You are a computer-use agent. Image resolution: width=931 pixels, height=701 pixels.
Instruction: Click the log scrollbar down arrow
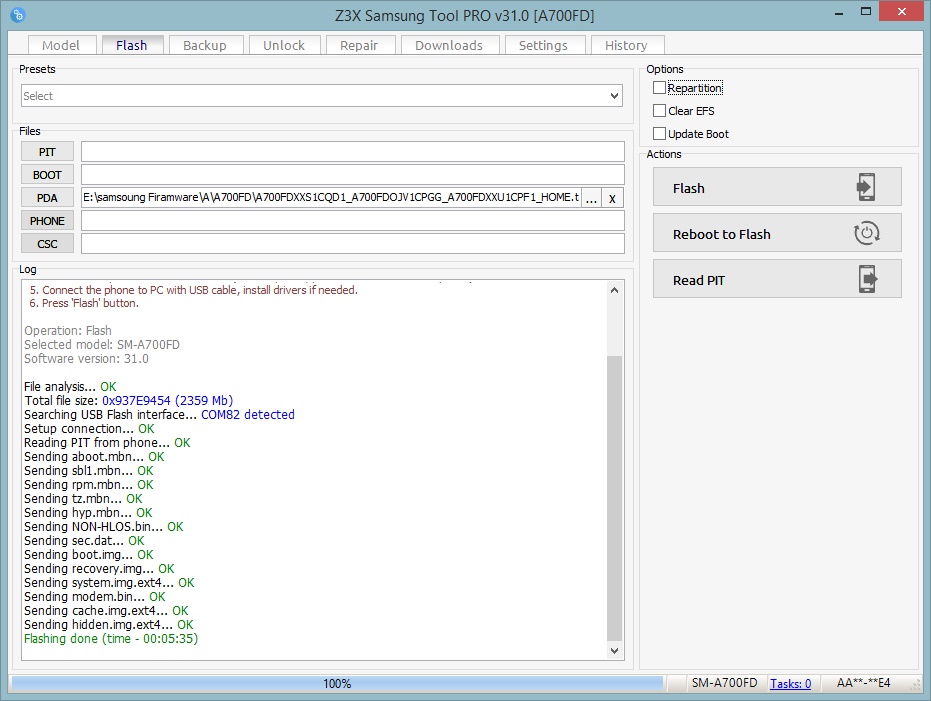coord(615,651)
